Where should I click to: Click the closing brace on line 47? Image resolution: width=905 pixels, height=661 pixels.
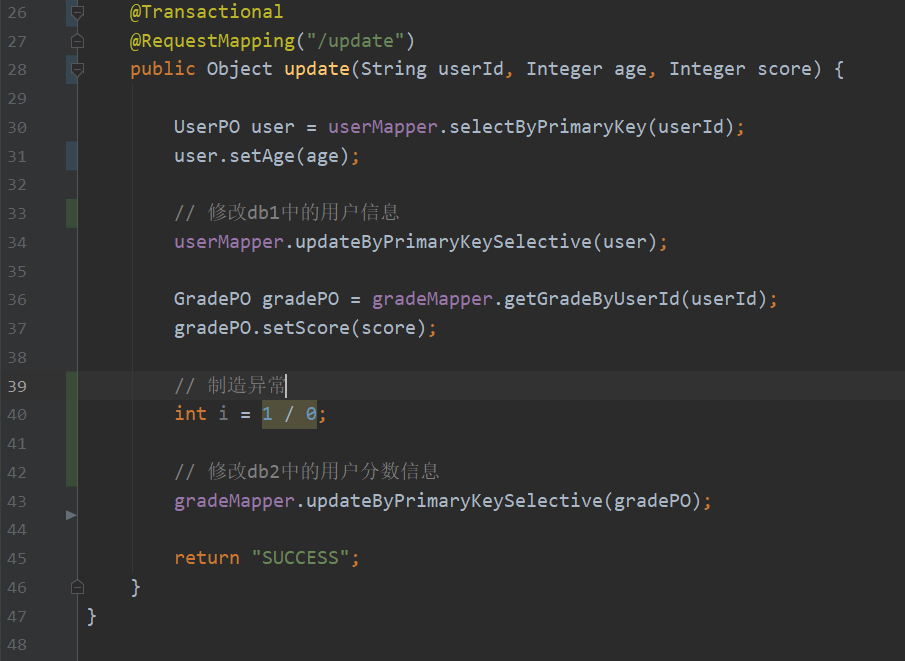pyautogui.click(x=91, y=617)
